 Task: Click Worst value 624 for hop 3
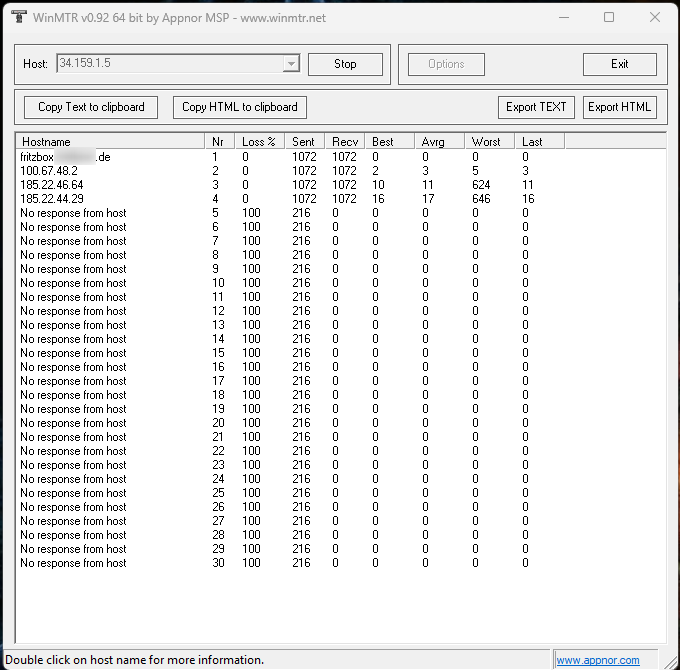(481, 185)
